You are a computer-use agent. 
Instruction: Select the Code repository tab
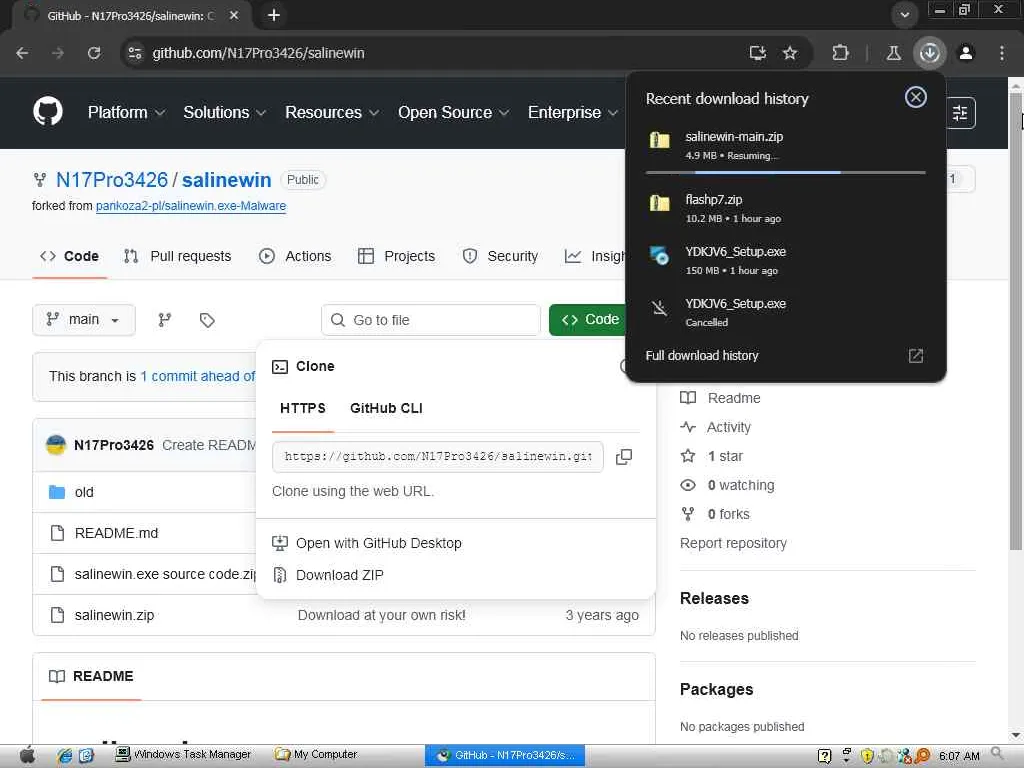(69, 256)
